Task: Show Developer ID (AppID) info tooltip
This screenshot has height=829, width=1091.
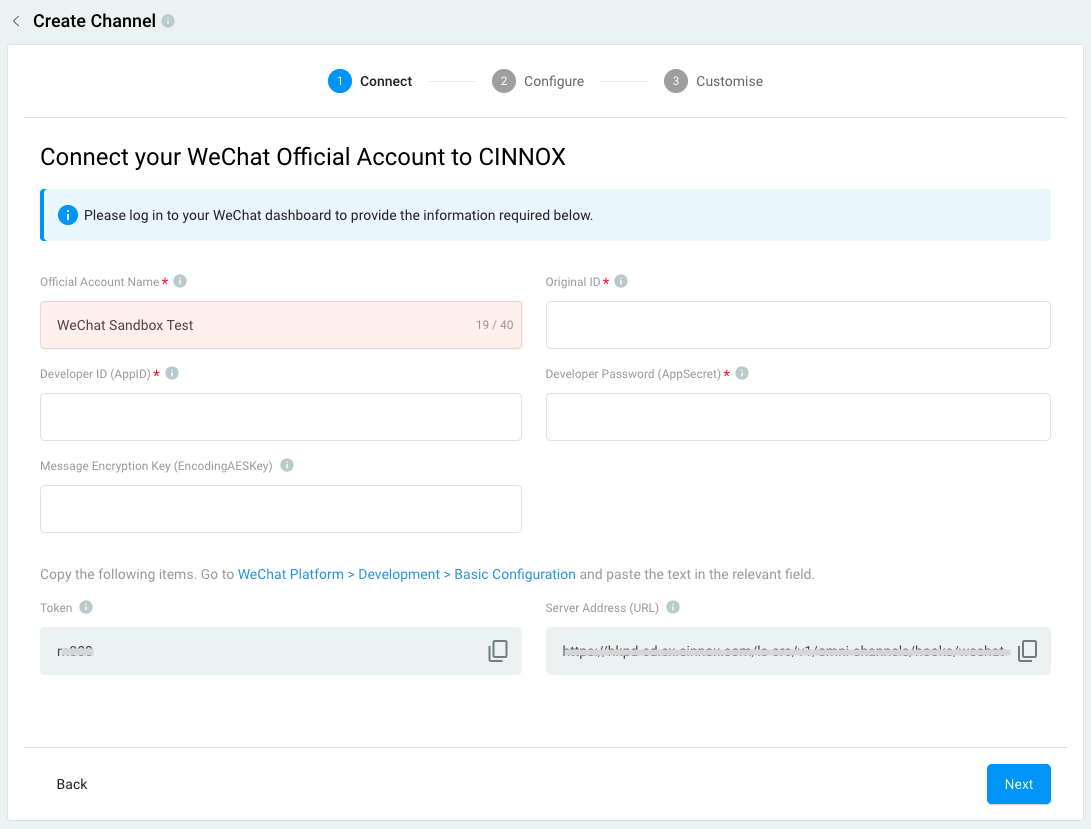Action: (x=173, y=373)
